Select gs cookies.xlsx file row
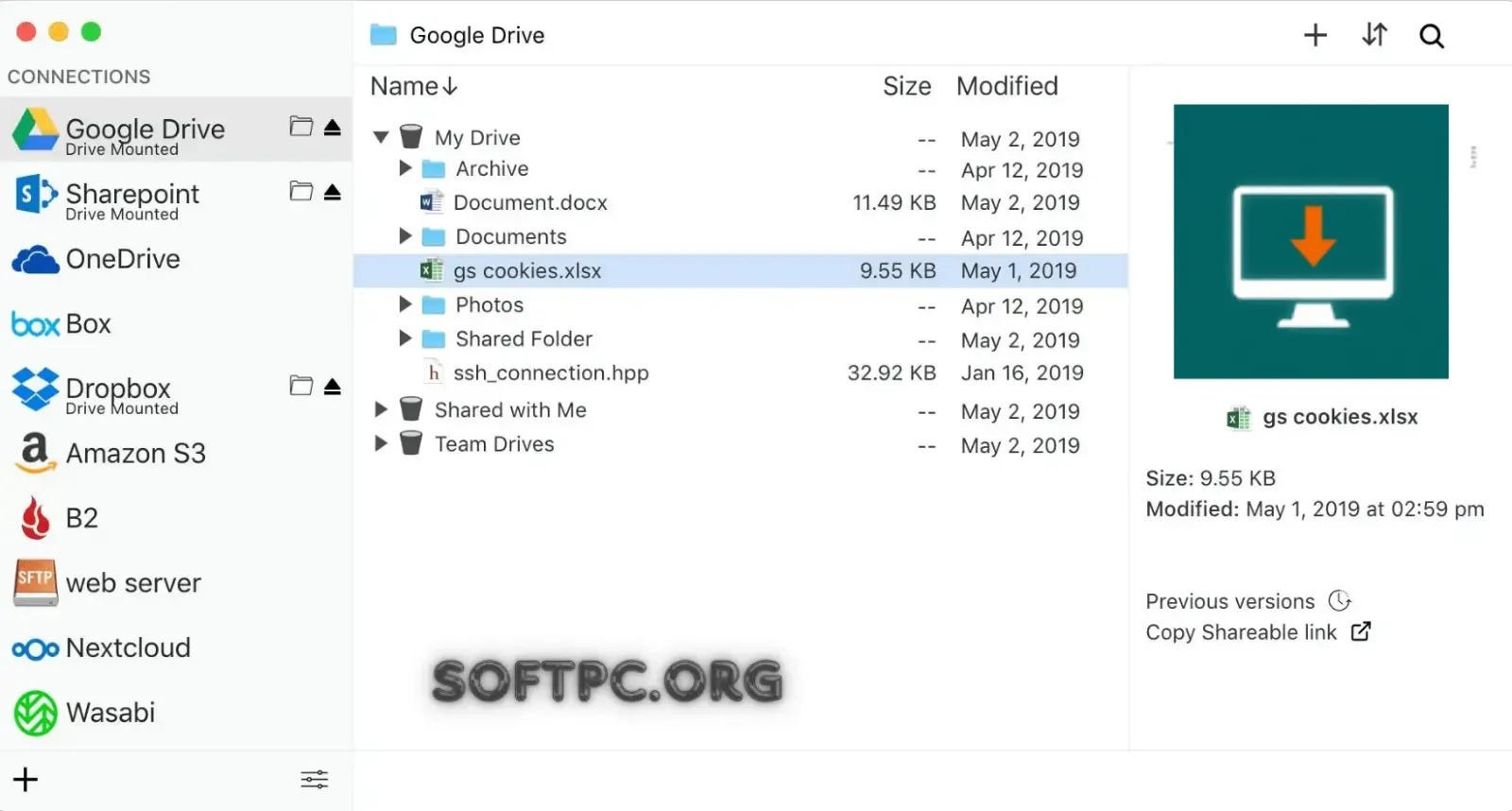The image size is (1512, 811). point(741,270)
